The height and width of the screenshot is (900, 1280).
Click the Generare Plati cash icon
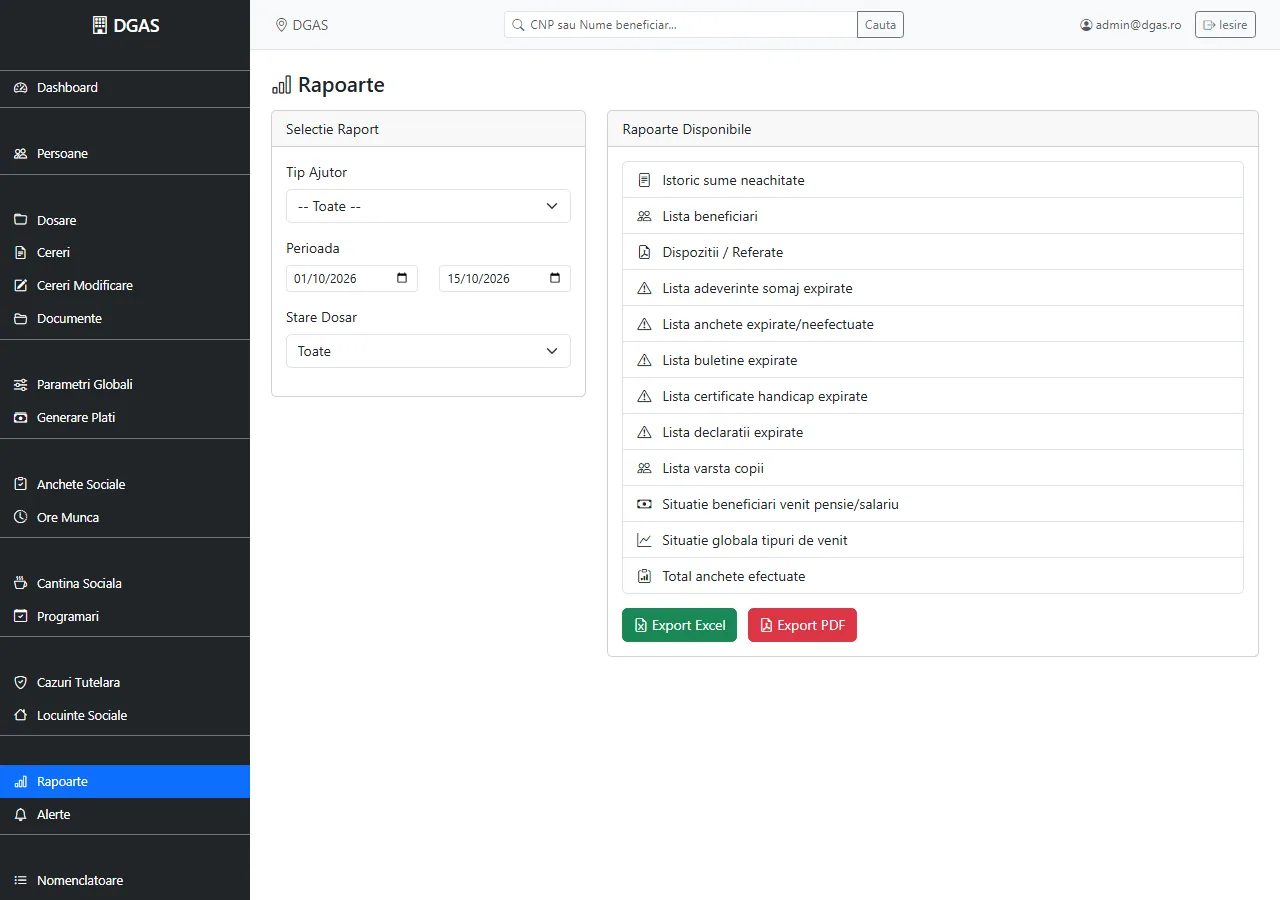20,418
